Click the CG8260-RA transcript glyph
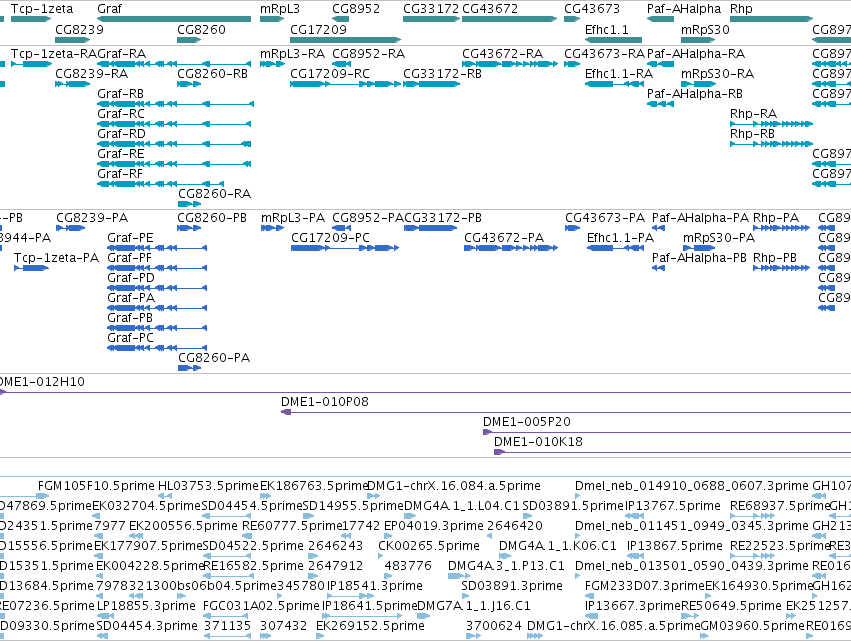851x641 pixels. [189, 204]
